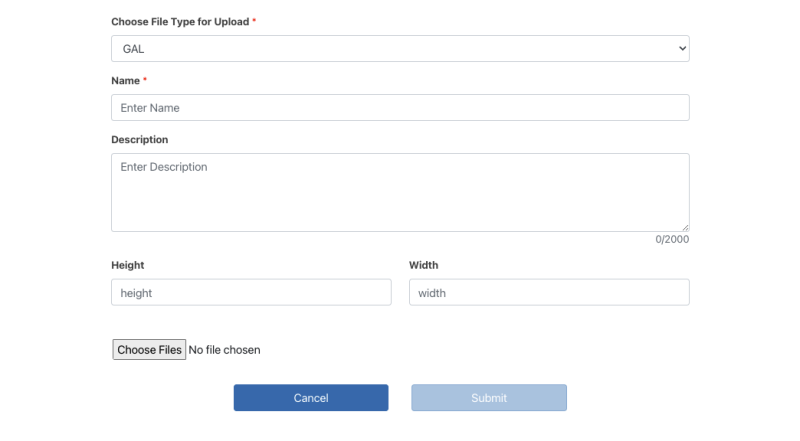Click the Name field label
This screenshot has width=800, height=441.
click(125, 80)
